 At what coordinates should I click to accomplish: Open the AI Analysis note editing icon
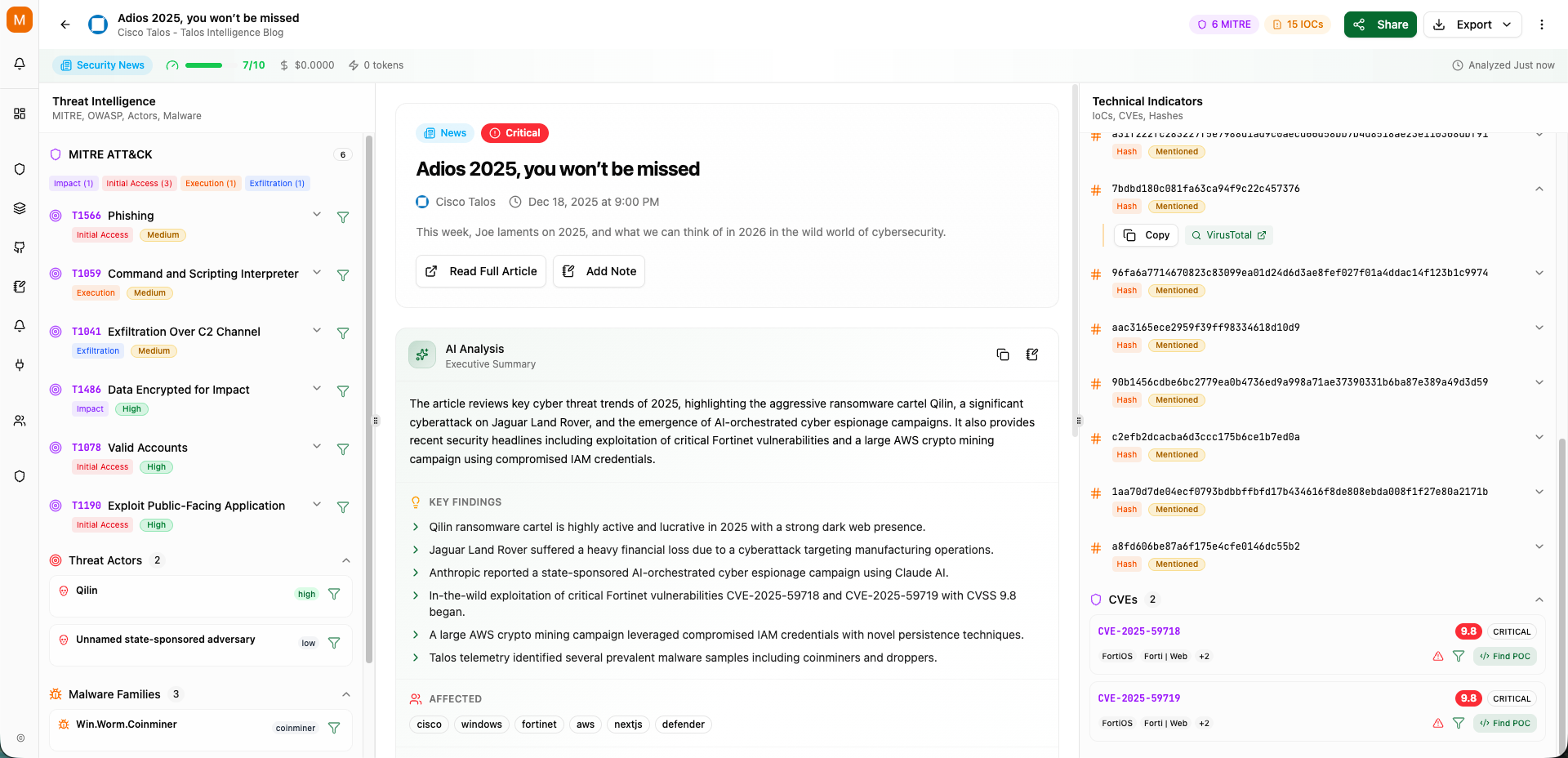click(x=1032, y=354)
